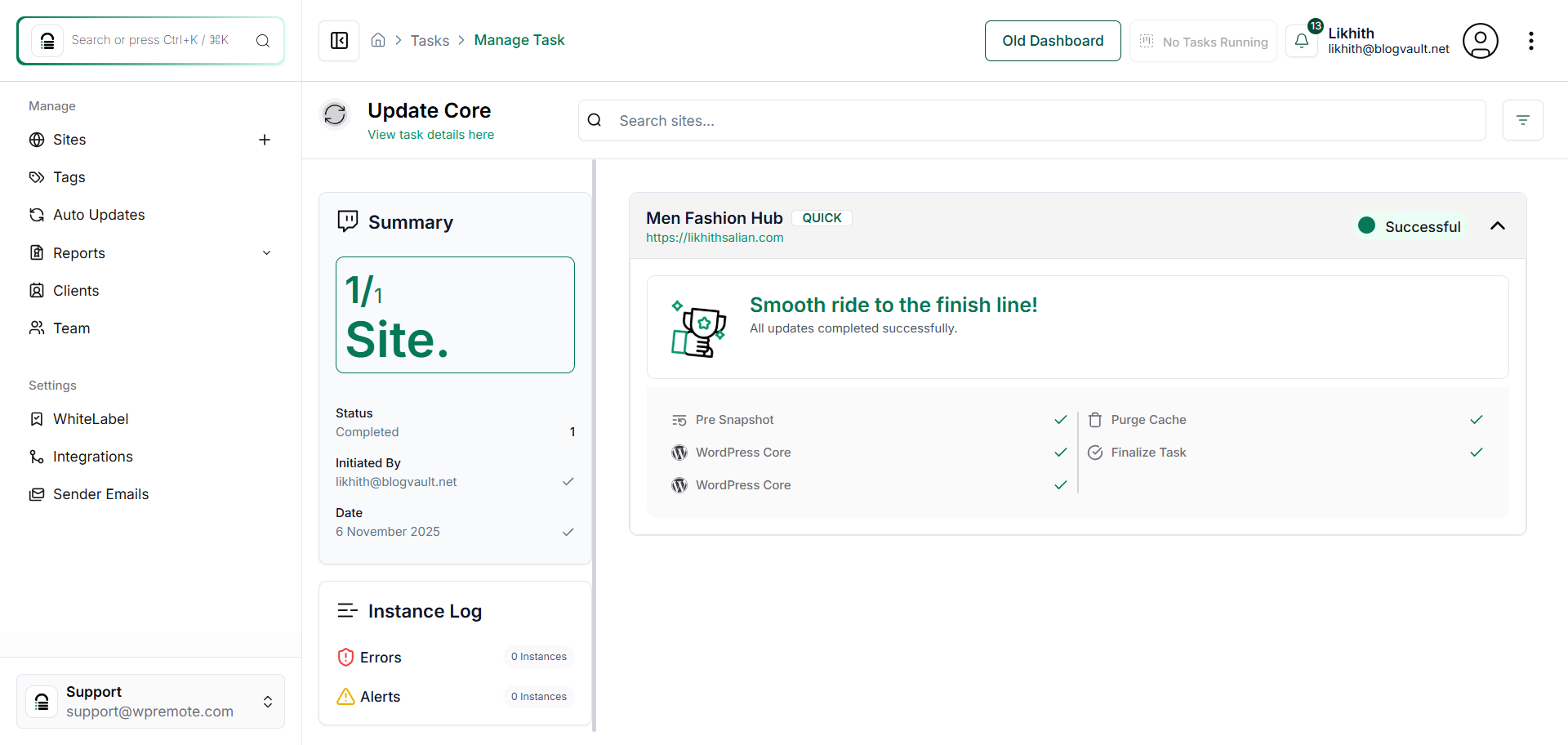Open the notifications bell with 13 alerts
Screen dimensions: 1568x745
(x=1302, y=40)
